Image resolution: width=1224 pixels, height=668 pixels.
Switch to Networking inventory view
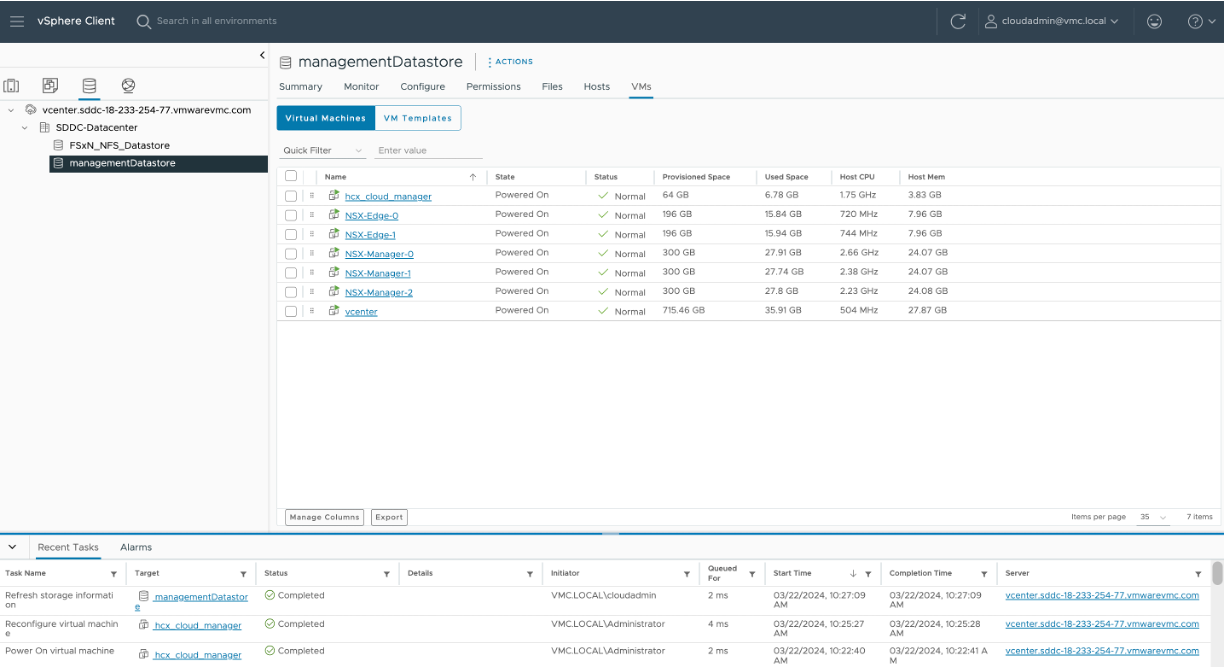click(128, 86)
